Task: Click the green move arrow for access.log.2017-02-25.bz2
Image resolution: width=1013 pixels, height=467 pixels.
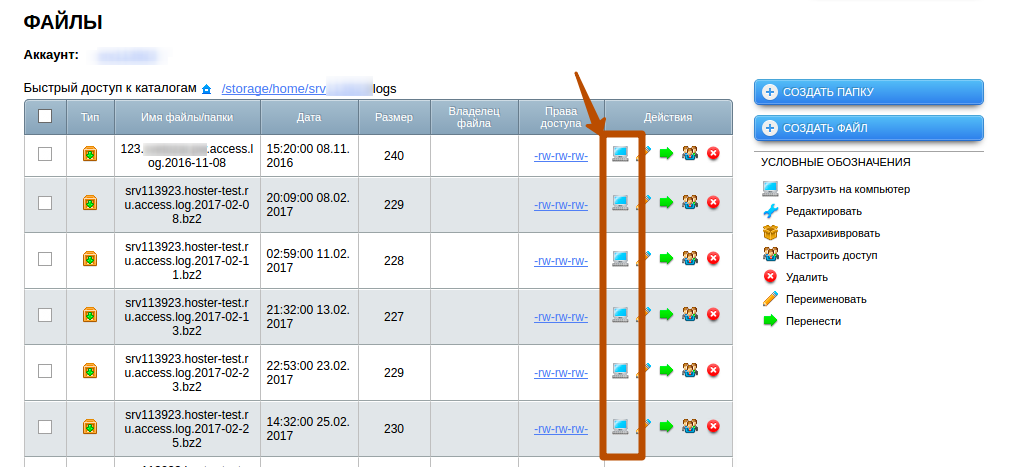Action: tap(666, 427)
